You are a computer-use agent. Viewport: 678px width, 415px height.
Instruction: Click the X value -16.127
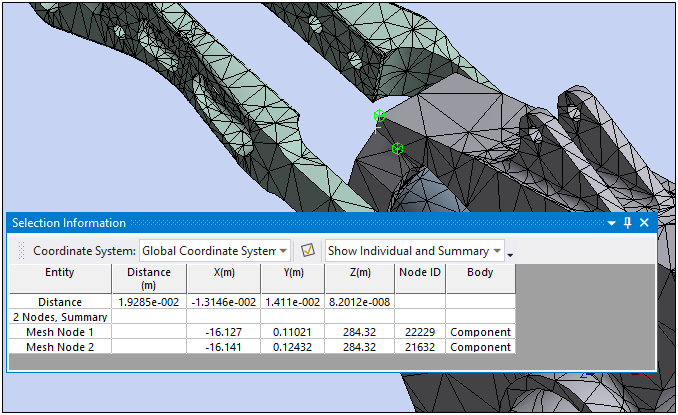(224, 332)
